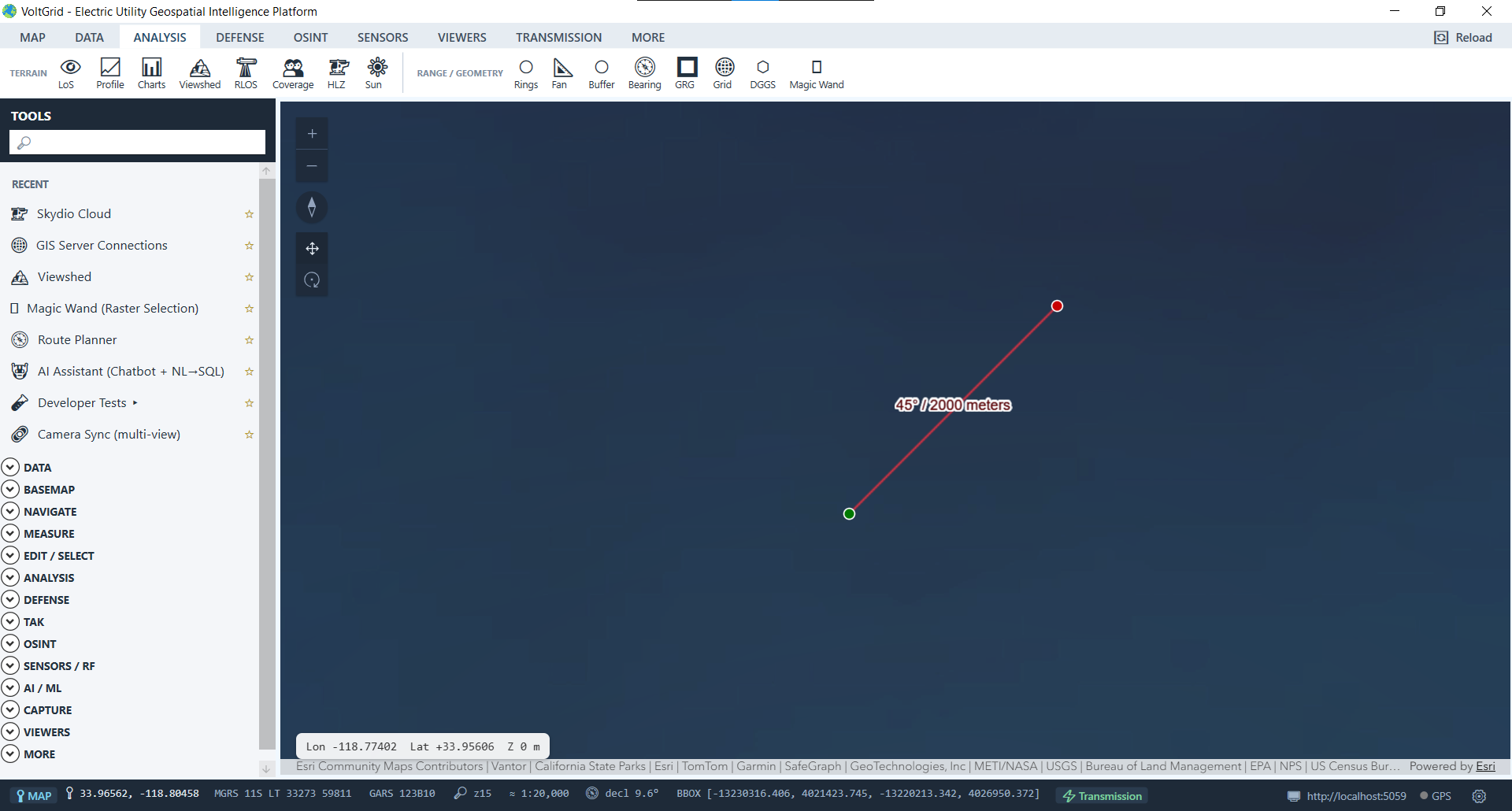Click the zoom level z15 indicator

473,794
